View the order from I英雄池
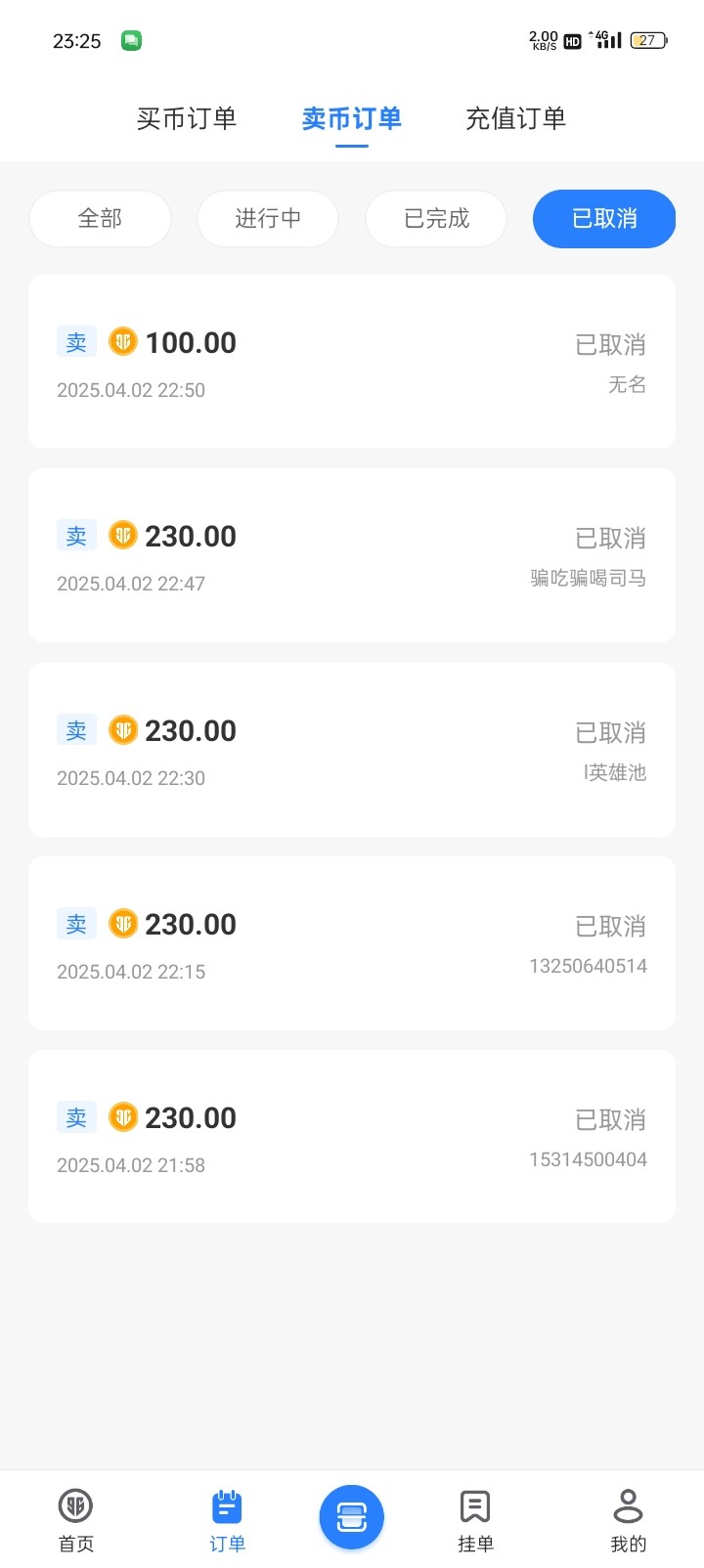 click(x=352, y=750)
